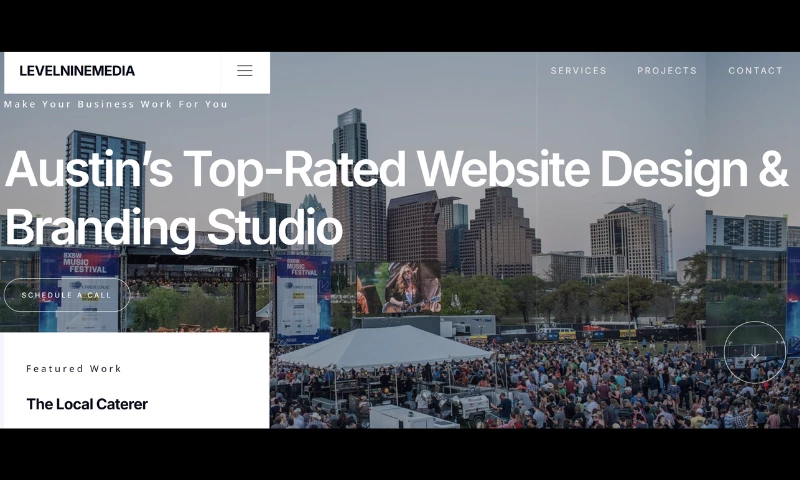Click the Make Your Business Work tagline
This screenshot has width=800, height=480.
point(116,104)
